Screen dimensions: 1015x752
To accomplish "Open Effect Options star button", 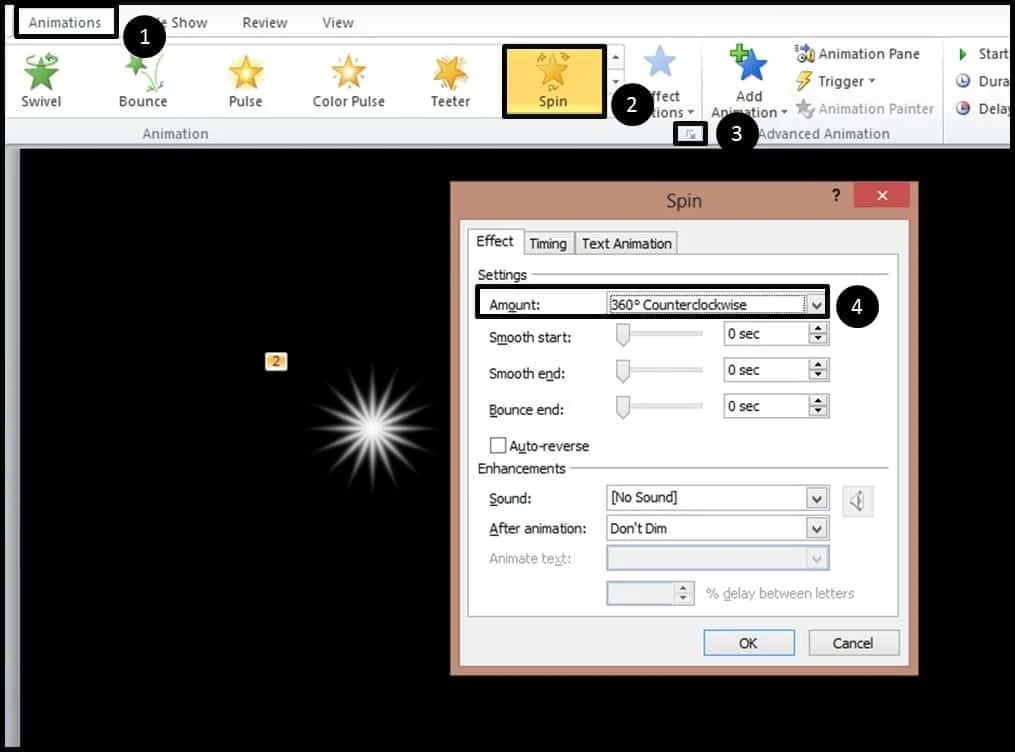I will click(x=660, y=62).
